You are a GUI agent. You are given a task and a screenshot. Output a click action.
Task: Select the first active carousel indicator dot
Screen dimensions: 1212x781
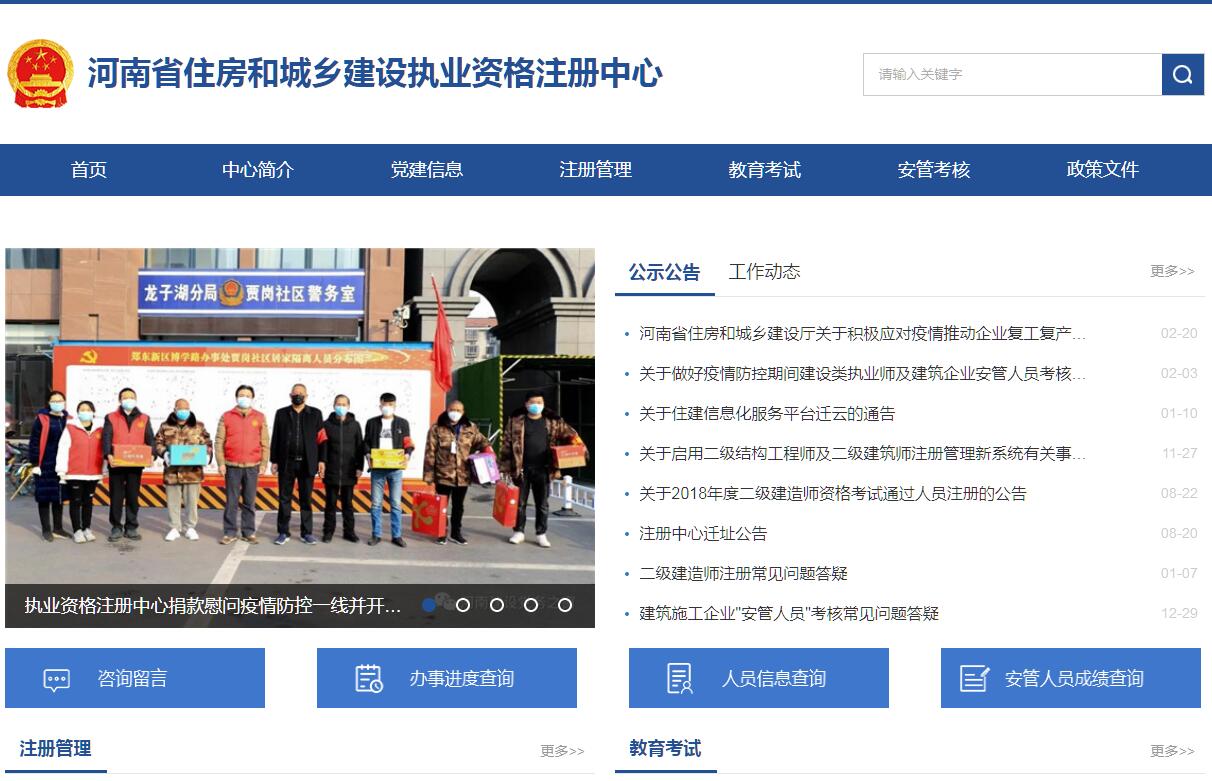429,605
